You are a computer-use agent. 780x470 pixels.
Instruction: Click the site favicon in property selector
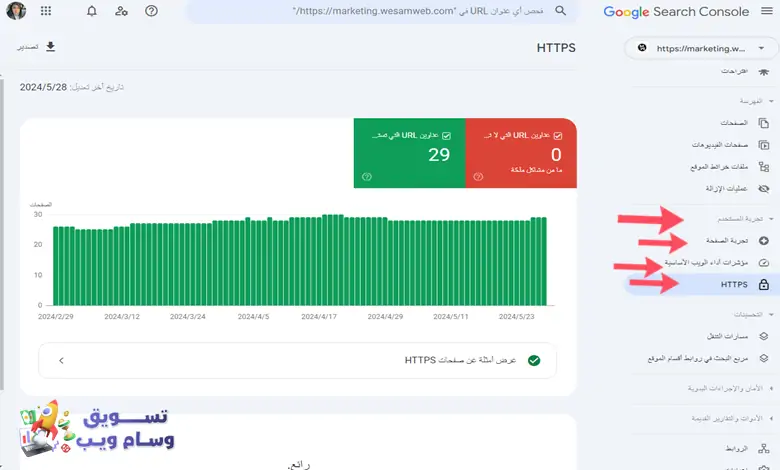[x=642, y=48]
